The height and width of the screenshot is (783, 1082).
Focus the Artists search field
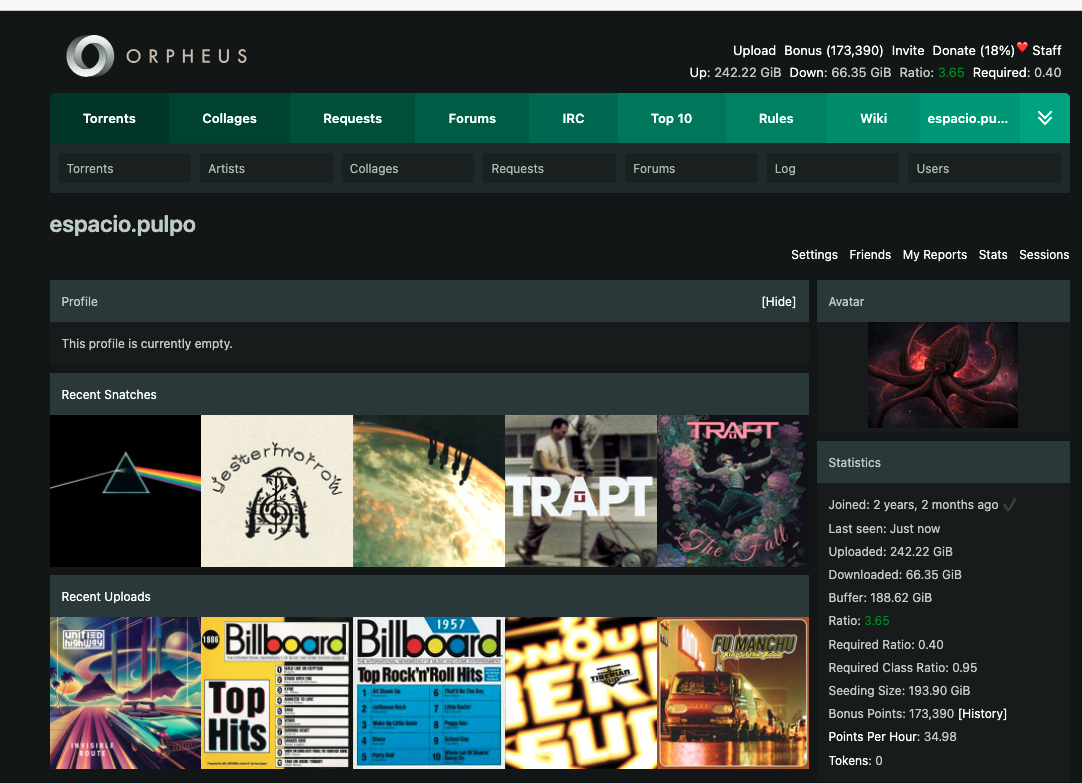[266, 168]
